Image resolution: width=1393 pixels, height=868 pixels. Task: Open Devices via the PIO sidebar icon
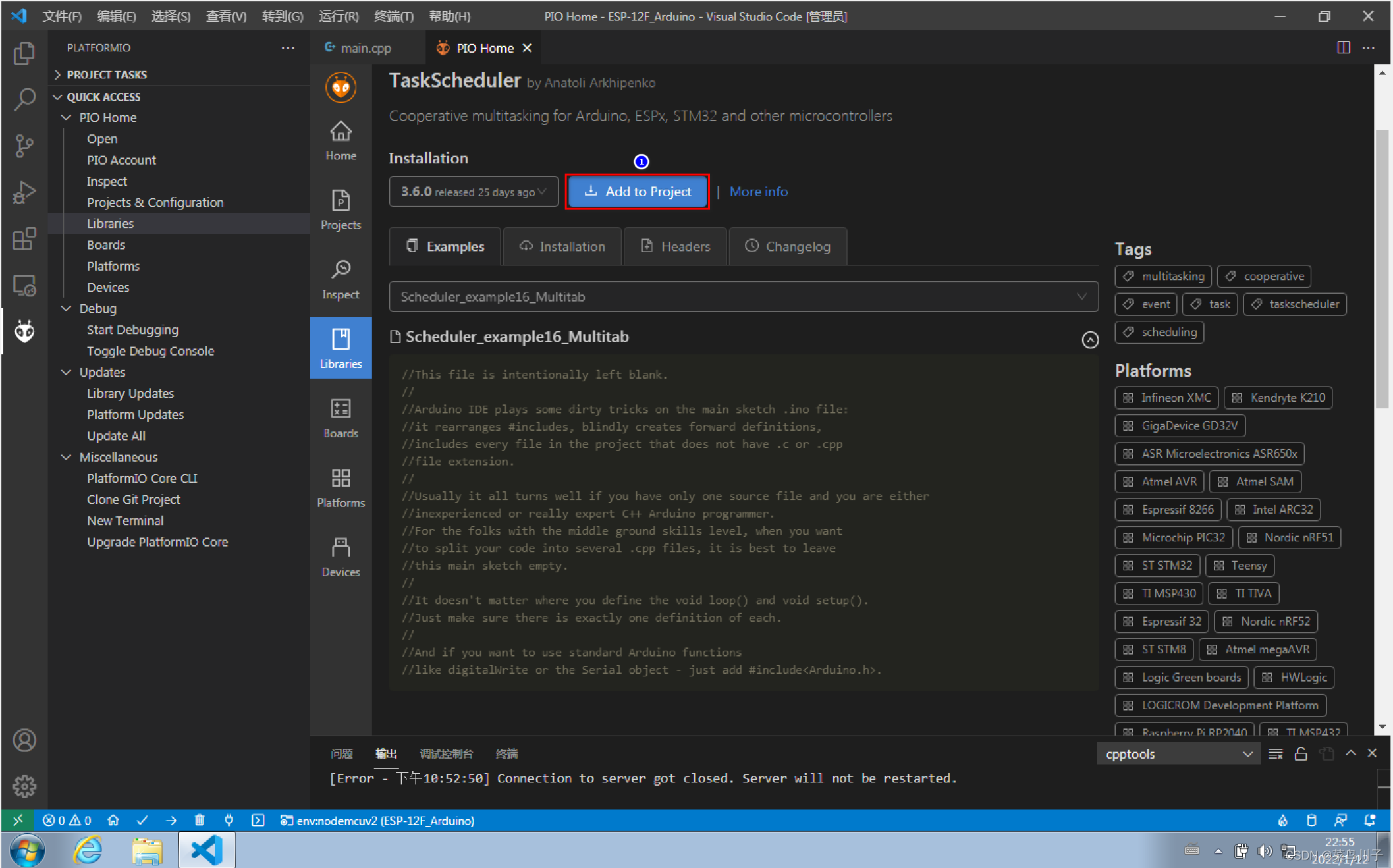[340, 554]
